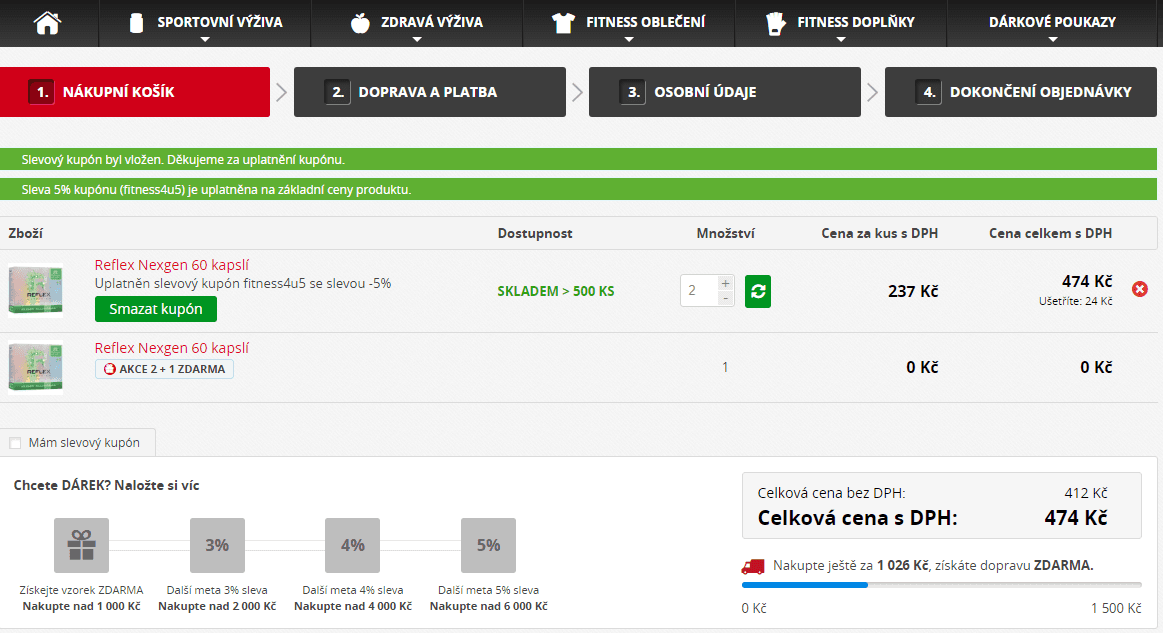
Task: Click the Ušetříte: 24 Kč savings text
Action: click(x=1075, y=301)
